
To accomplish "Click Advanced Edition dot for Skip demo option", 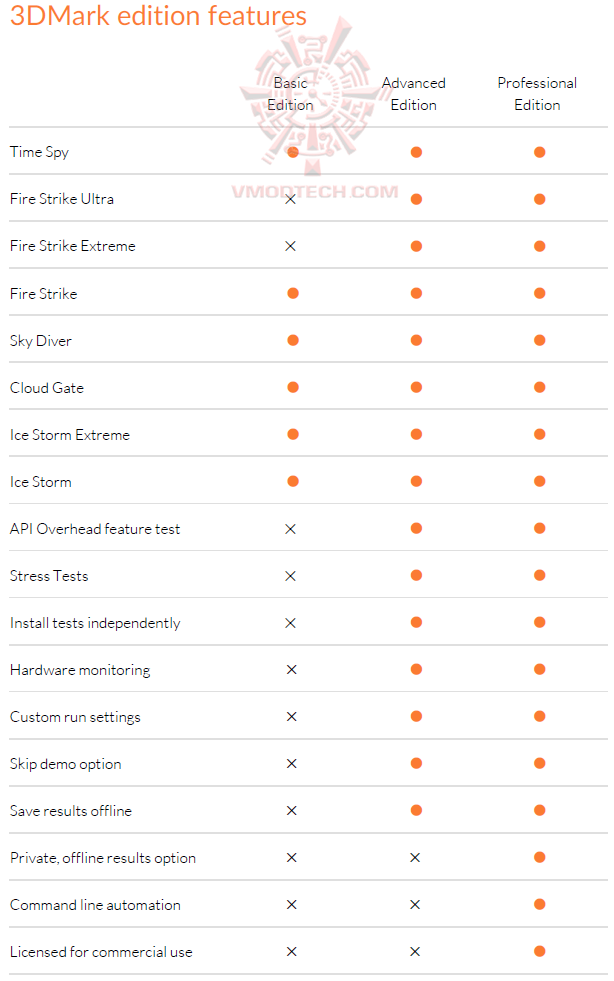I will (x=416, y=764).
